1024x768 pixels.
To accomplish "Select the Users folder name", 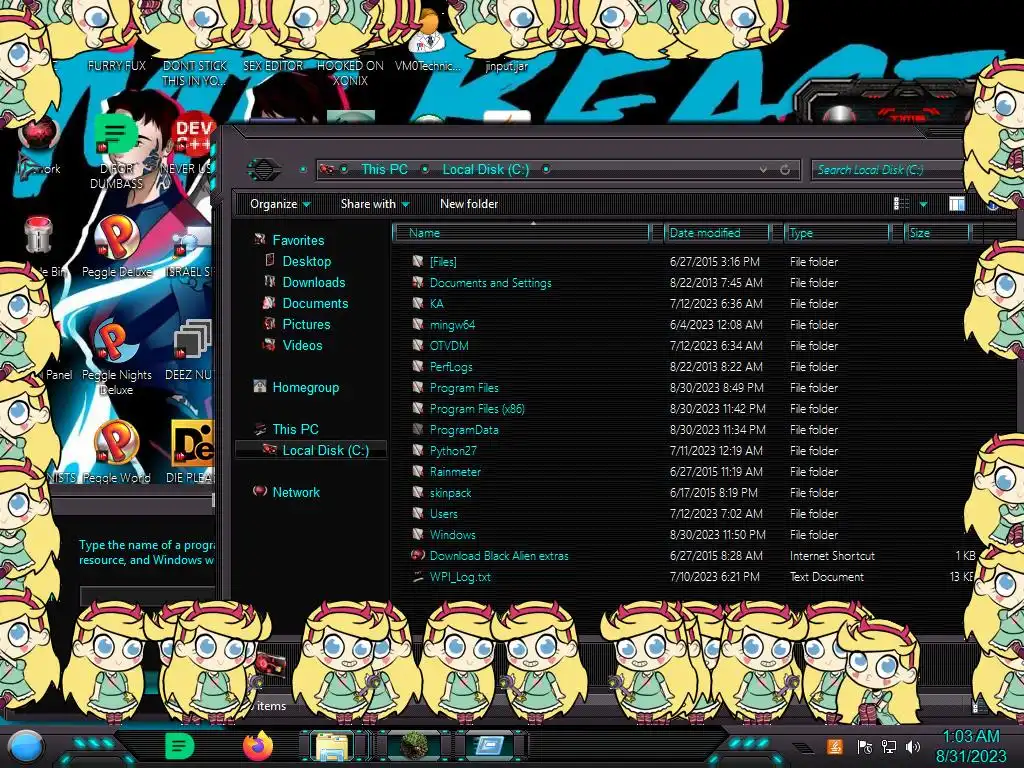I will (x=443, y=514).
